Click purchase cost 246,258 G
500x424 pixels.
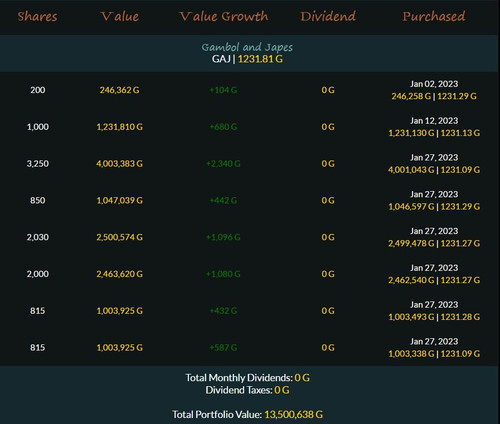[411, 96]
